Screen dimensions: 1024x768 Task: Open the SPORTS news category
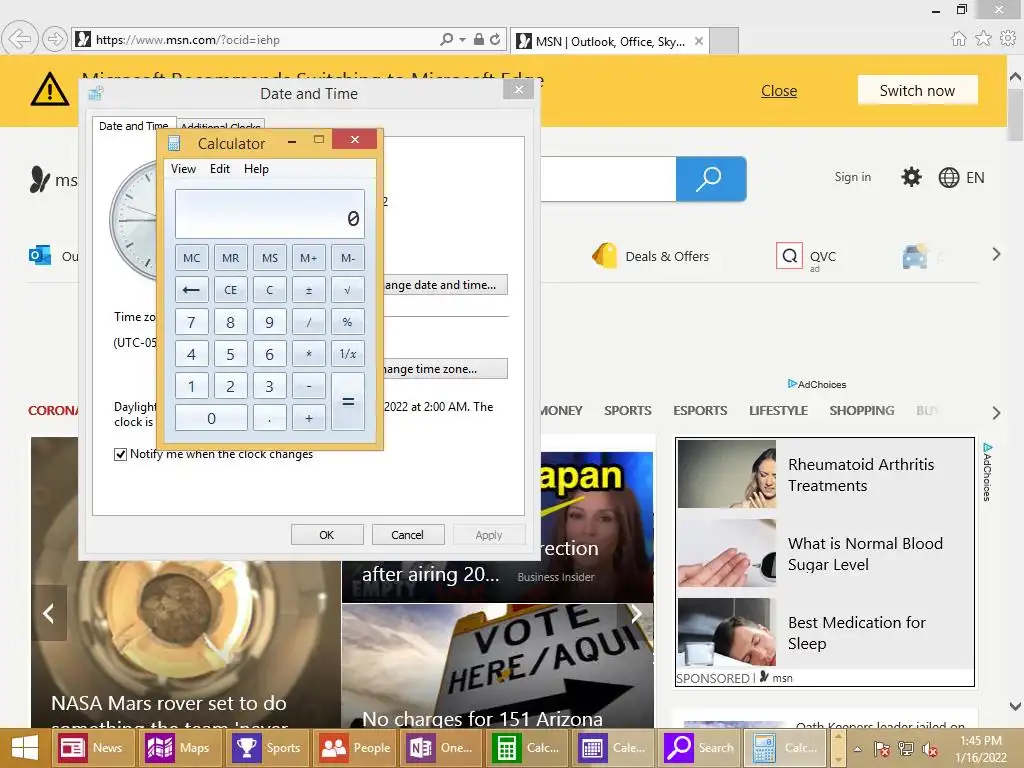click(627, 411)
